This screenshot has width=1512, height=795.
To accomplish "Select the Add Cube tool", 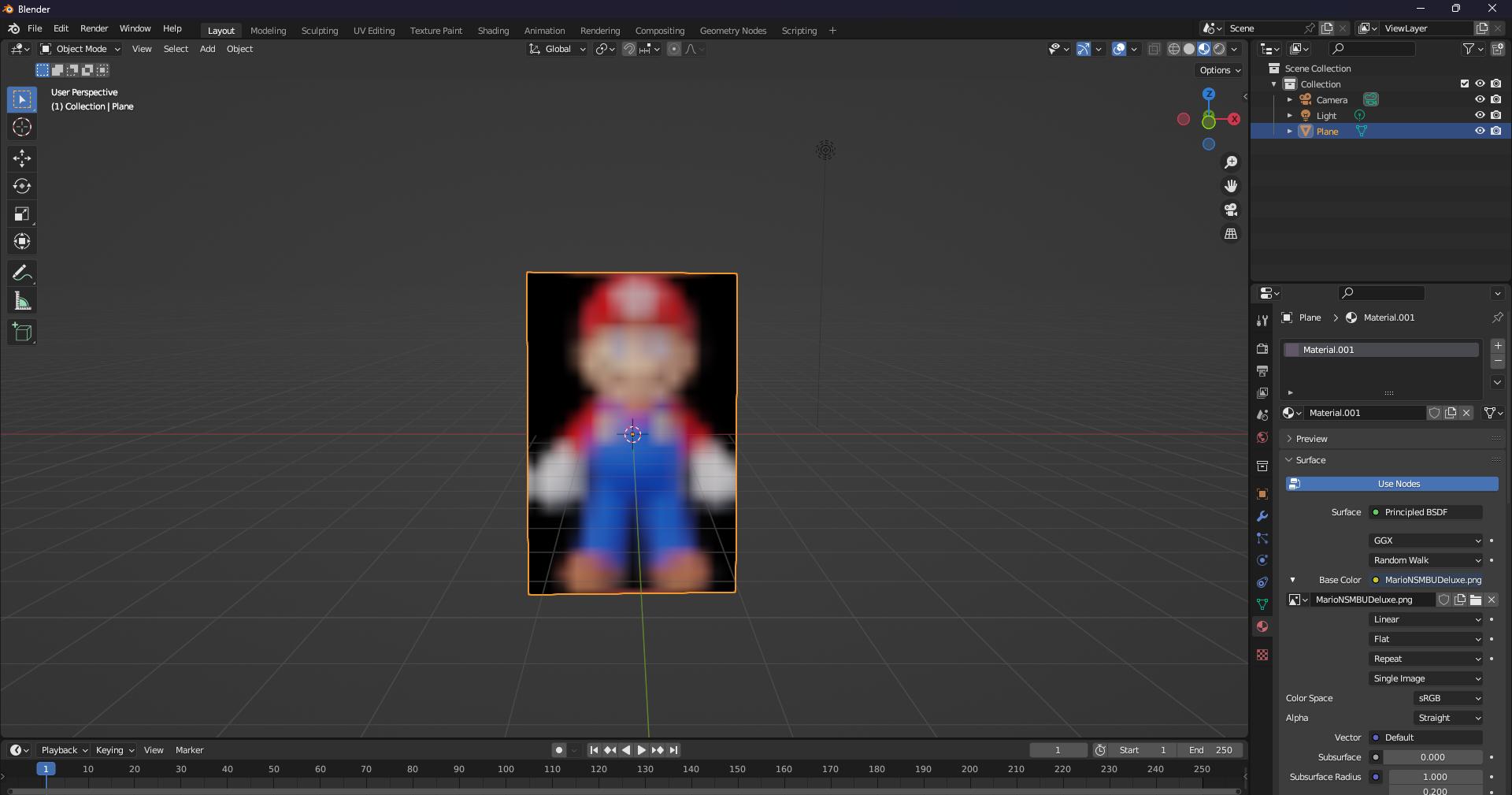I will click(x=22, y=332).
